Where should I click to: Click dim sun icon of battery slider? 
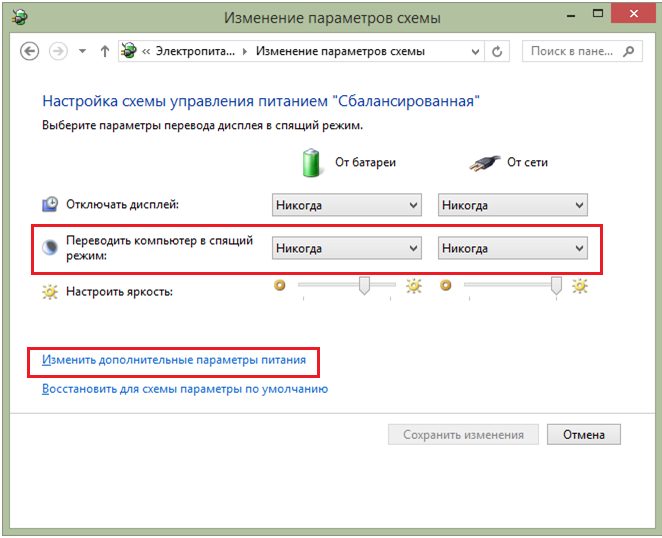pos(279,285)
